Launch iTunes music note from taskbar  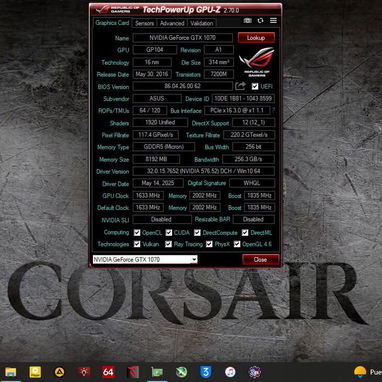[230, 372]
